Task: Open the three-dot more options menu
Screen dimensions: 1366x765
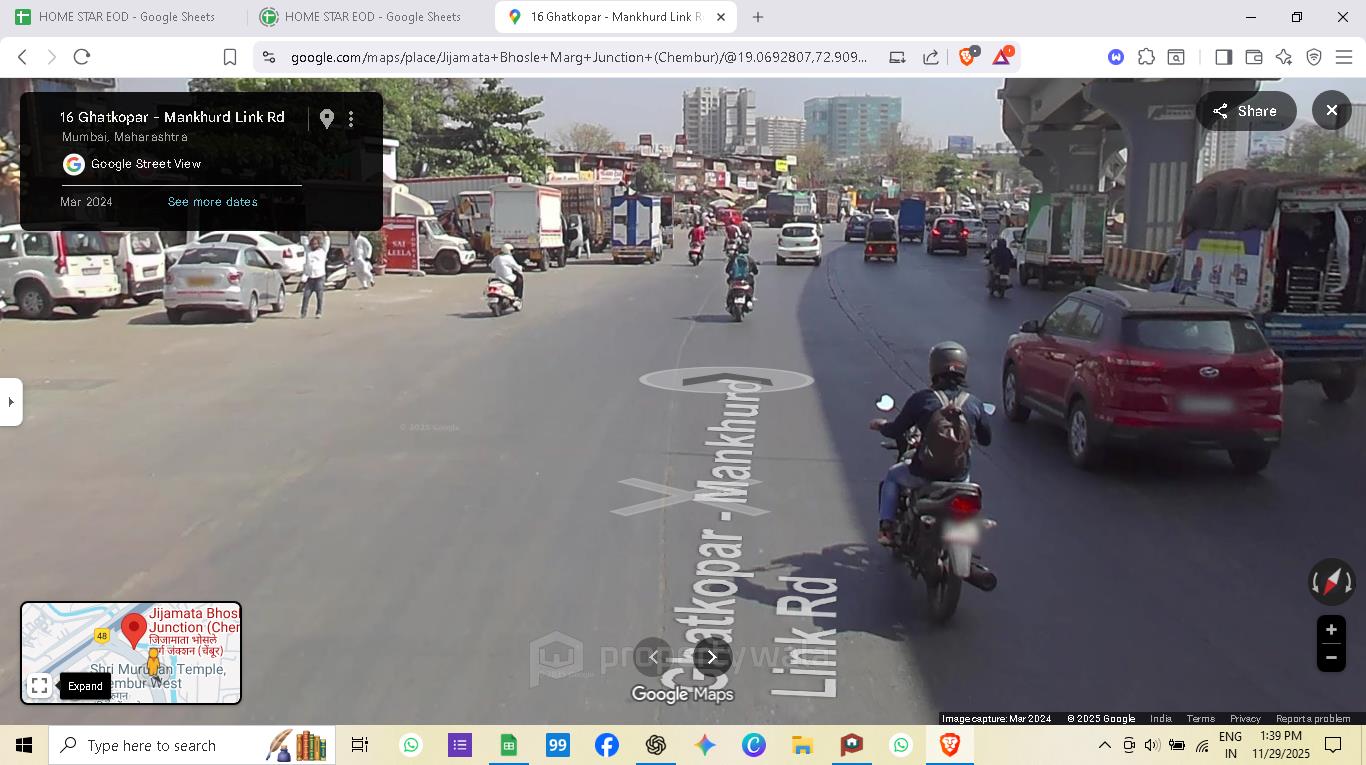Action: (351, 119)
